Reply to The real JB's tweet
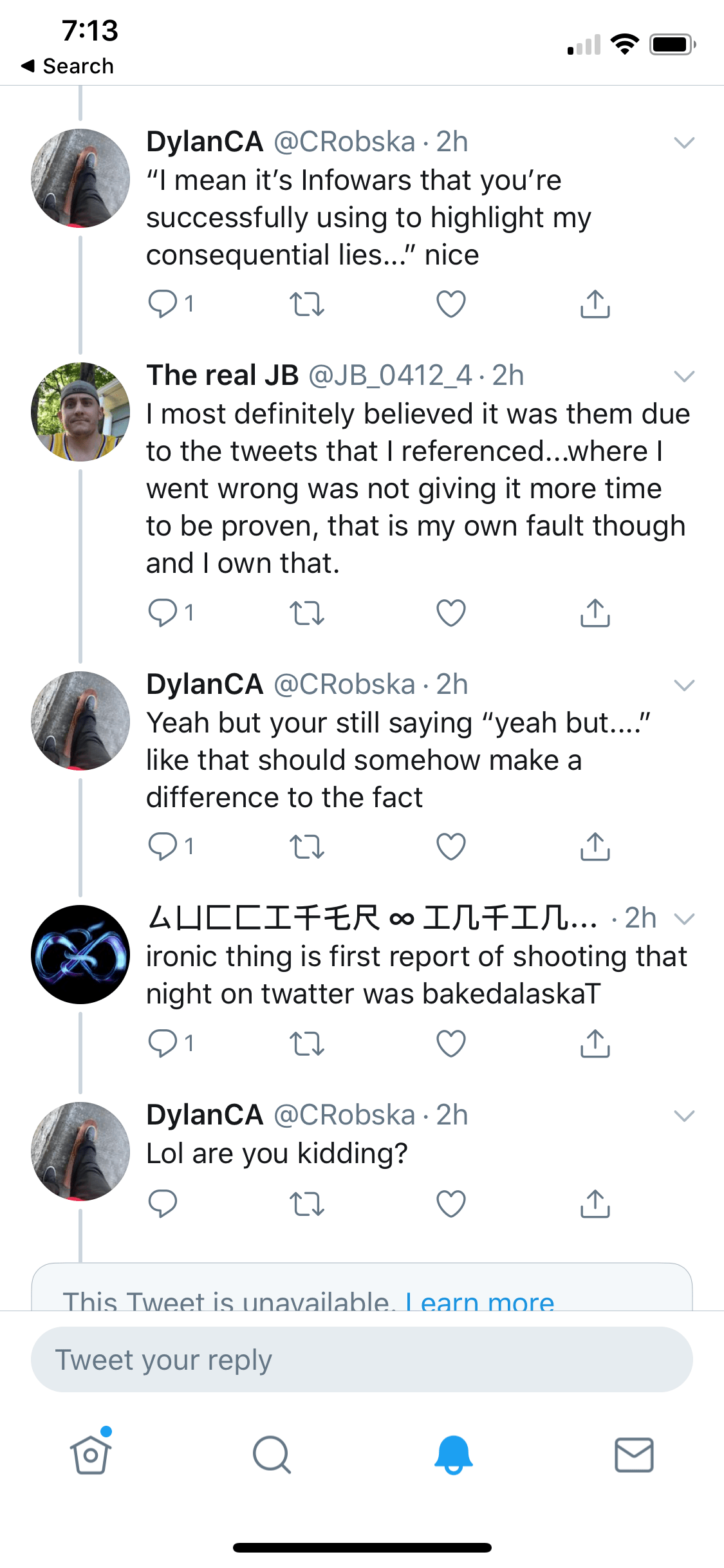Image resolution: width=724 pixels, height=1568 pixels. (x=162, y=613)
